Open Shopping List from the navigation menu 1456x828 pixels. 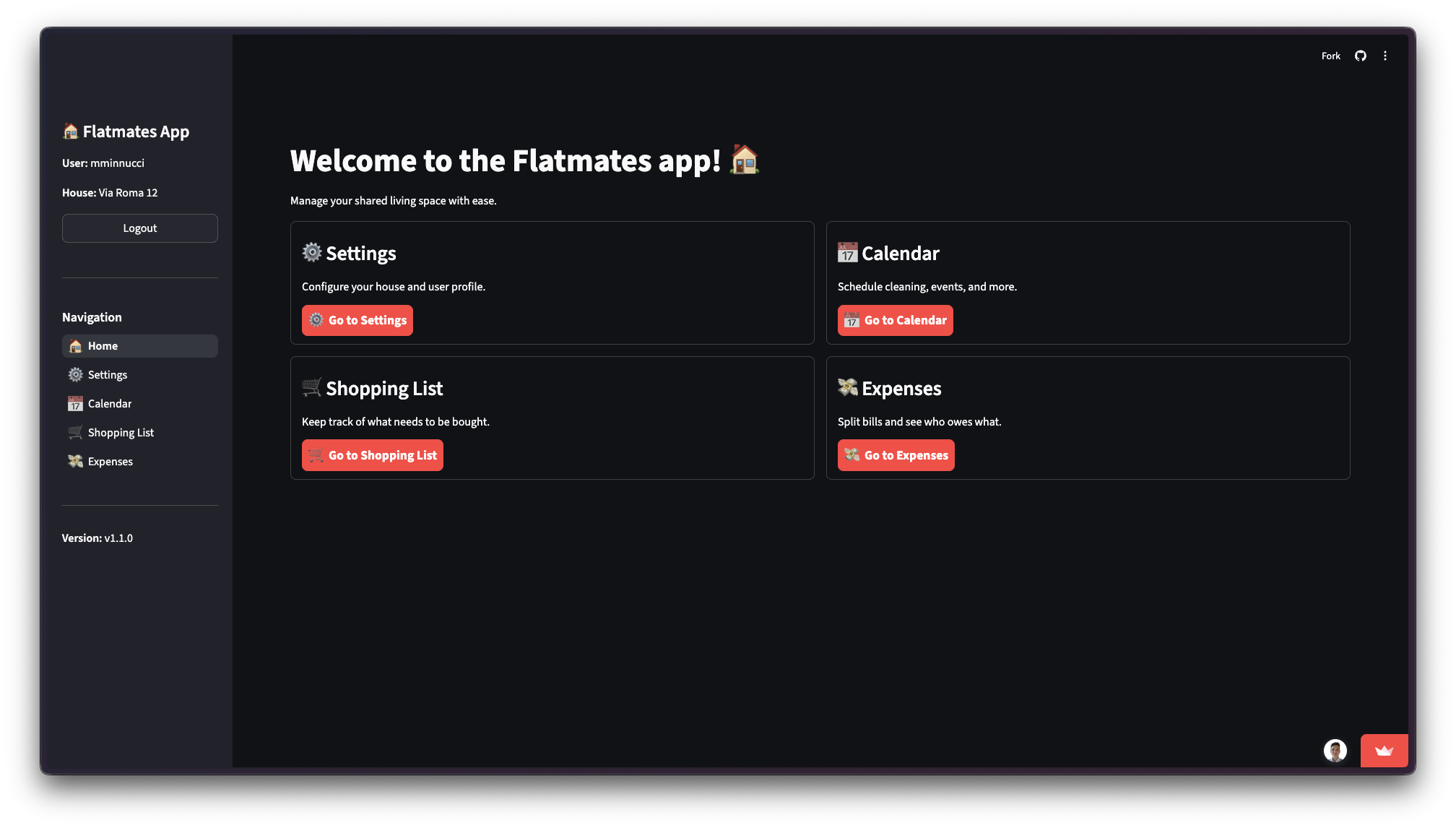pyautogui.click(x=121, y=432)
